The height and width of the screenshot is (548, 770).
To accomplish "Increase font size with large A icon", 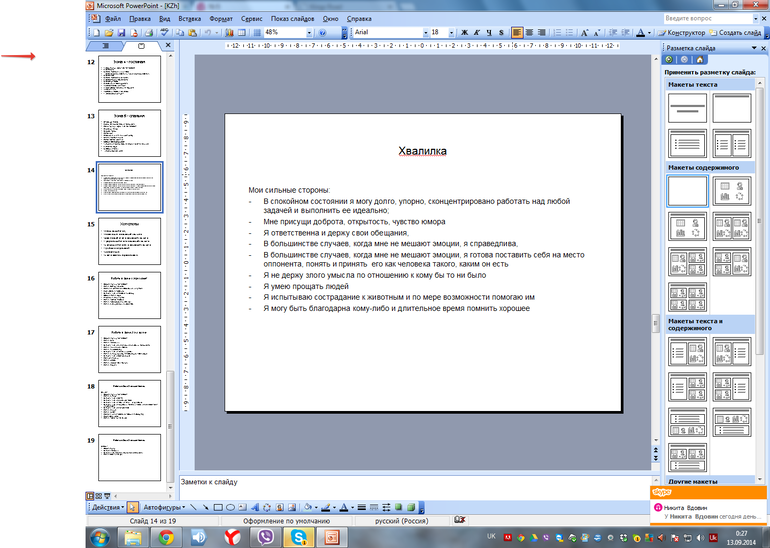I will pos(584,32).
